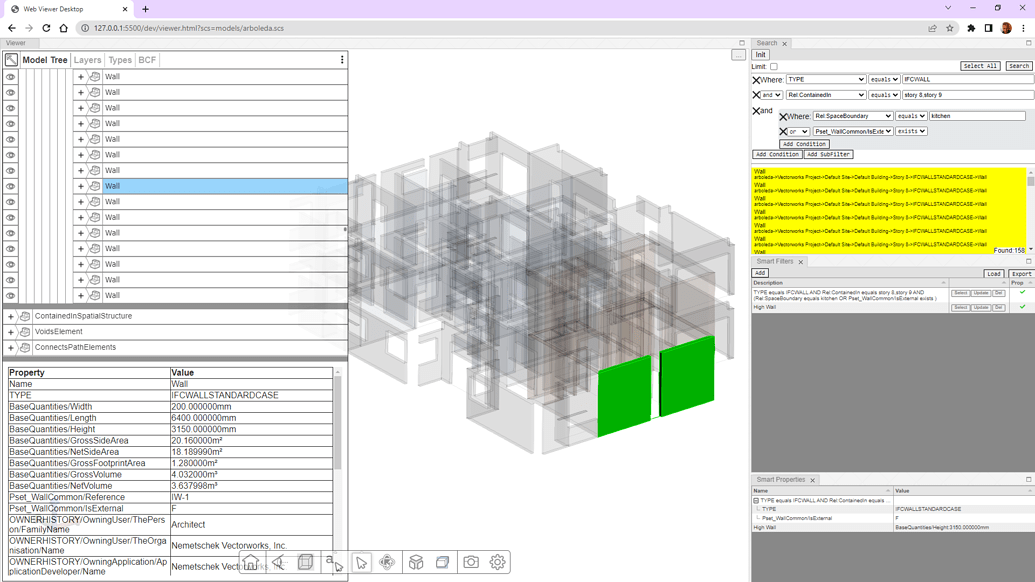Click the Select All button

click(980, 66)
